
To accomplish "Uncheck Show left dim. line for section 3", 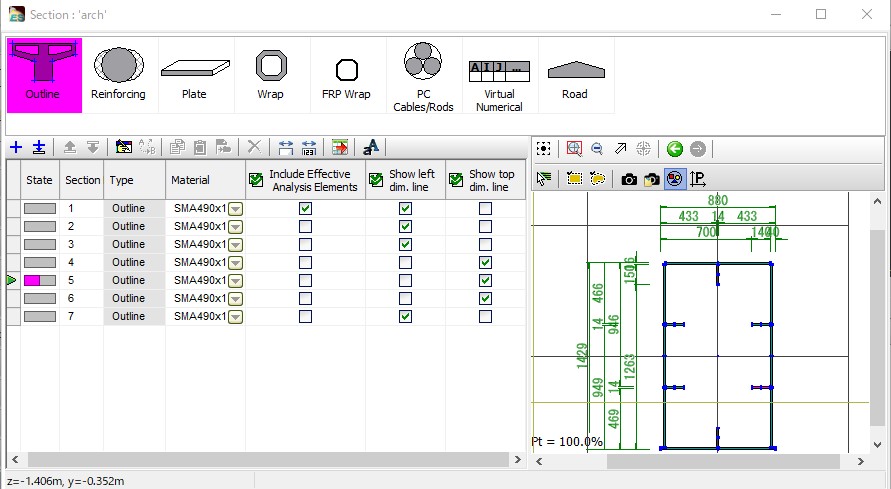I will (x=405, y=244).
